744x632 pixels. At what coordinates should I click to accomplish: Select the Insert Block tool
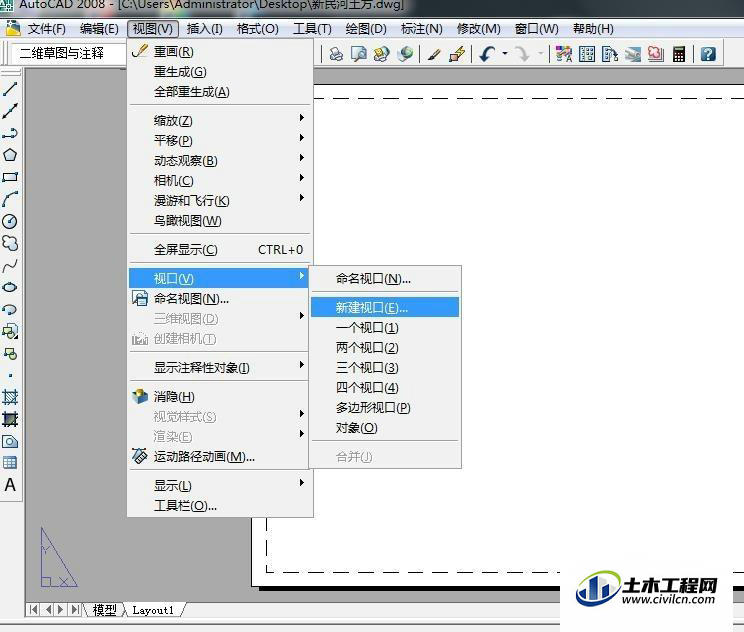10,331
